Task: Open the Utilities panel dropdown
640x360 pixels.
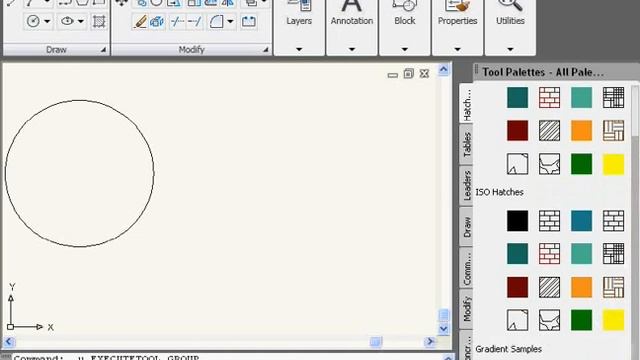Action: (x=510, y=49)
